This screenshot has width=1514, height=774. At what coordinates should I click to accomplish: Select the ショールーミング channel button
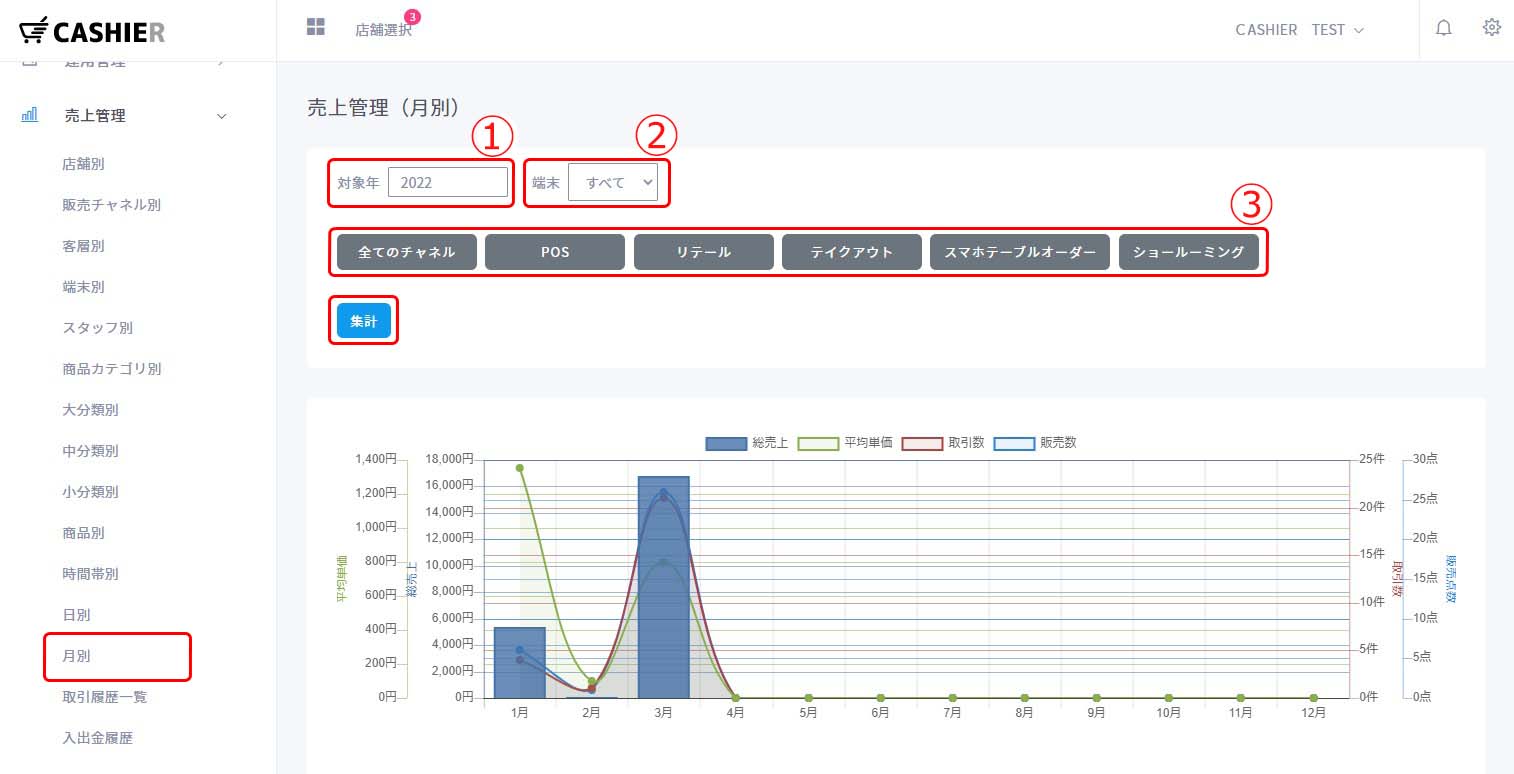[x=1189, y=252]
